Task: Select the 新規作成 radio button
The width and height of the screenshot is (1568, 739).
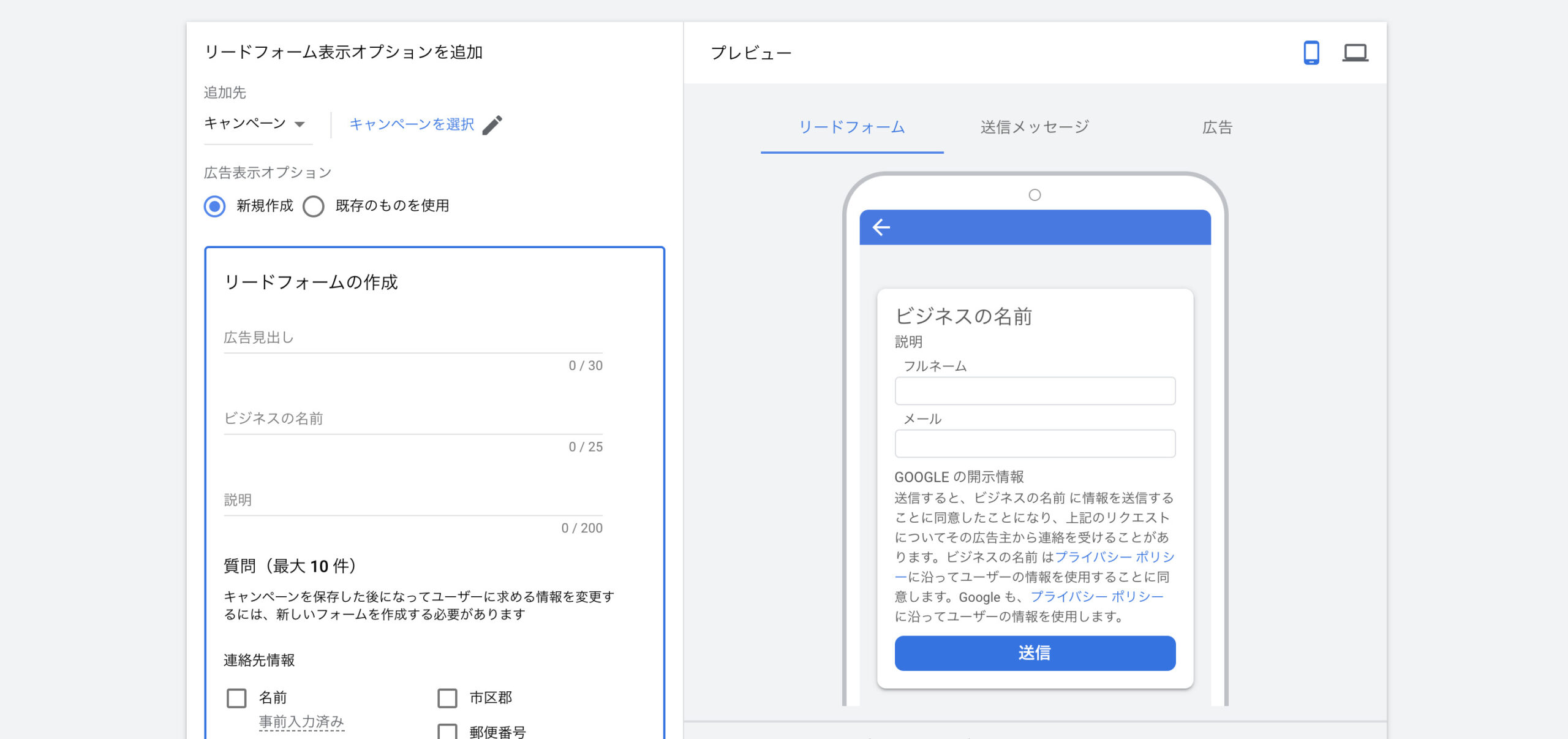Action: tap(214, 206)
